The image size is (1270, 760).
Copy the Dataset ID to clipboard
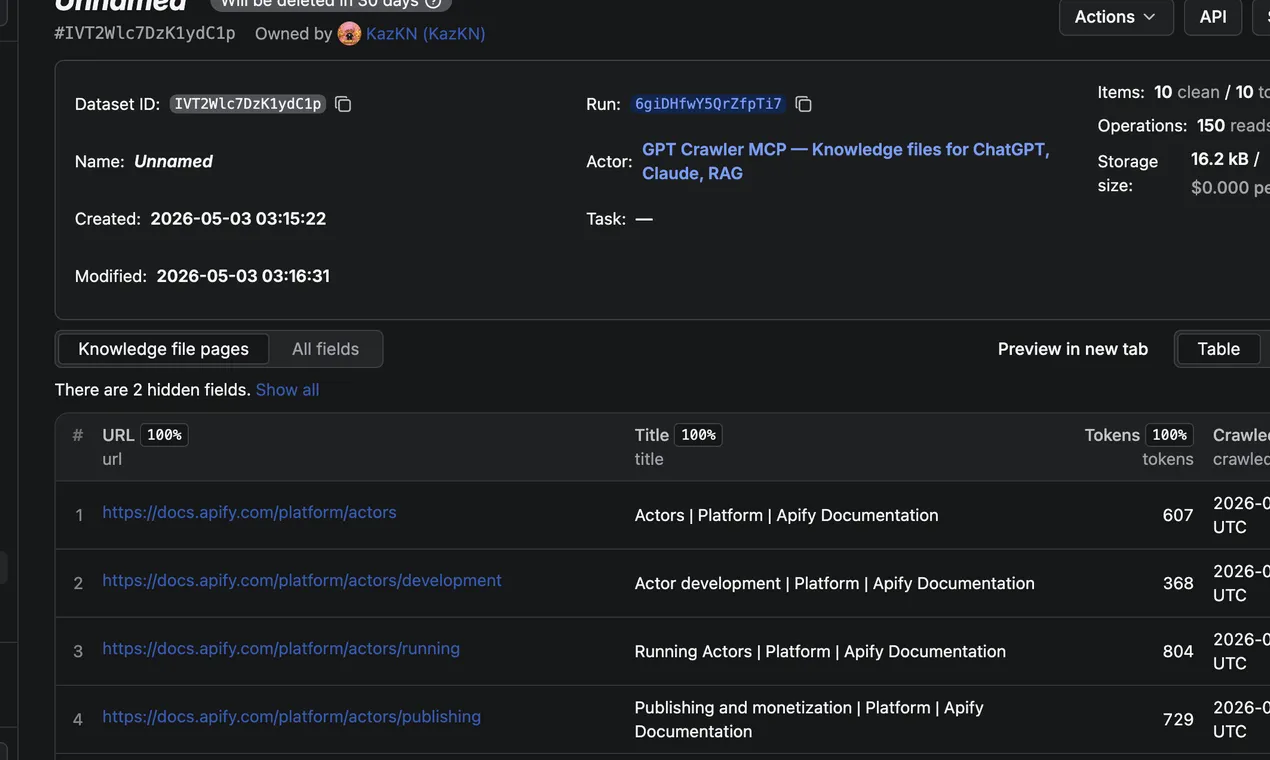tap(343, 104)
